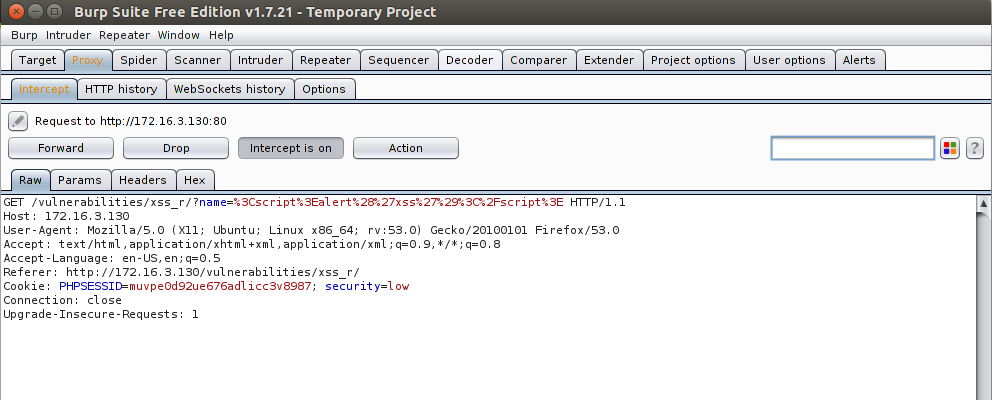Click the GET request line
Screen dimensions: 992x400
coord(314,203)
